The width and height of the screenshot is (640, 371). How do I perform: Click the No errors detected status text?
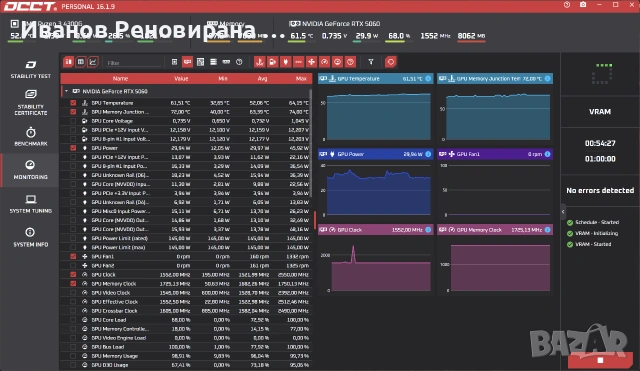(x=600, y=190)
